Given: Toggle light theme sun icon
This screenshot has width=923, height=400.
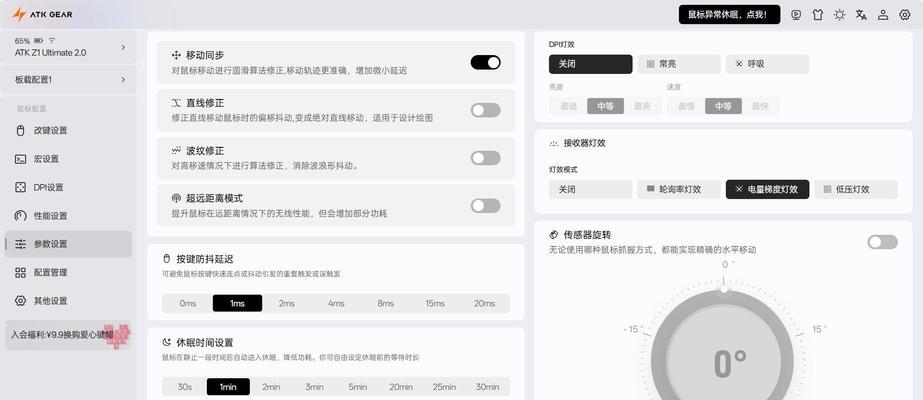Looking at the screenshot, I should (x=839, y=15).
